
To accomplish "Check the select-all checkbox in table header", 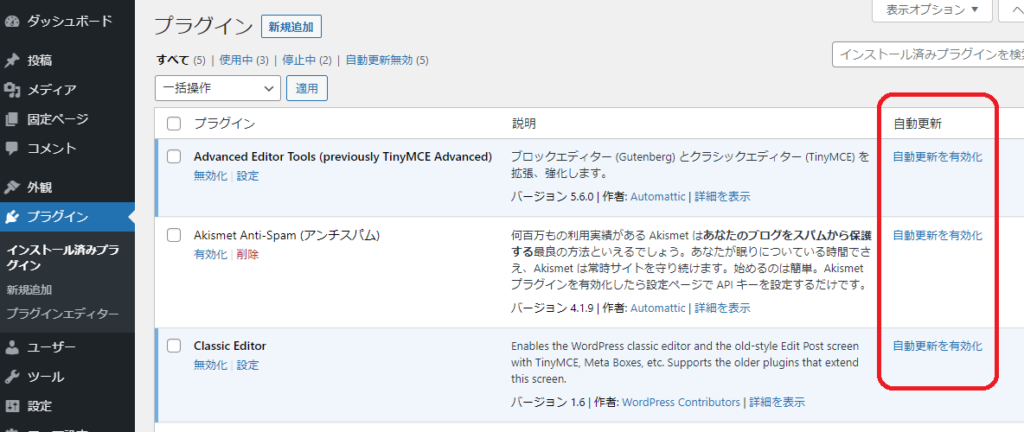I will [174, 124].
